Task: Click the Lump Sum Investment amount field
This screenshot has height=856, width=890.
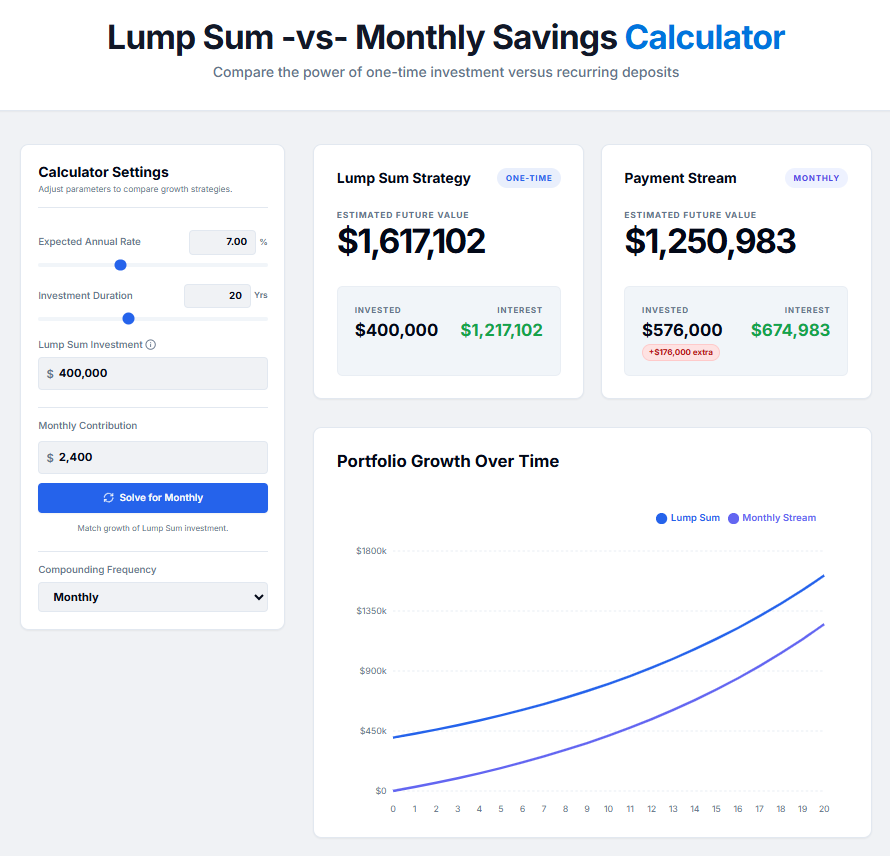Action: [160, 374]
